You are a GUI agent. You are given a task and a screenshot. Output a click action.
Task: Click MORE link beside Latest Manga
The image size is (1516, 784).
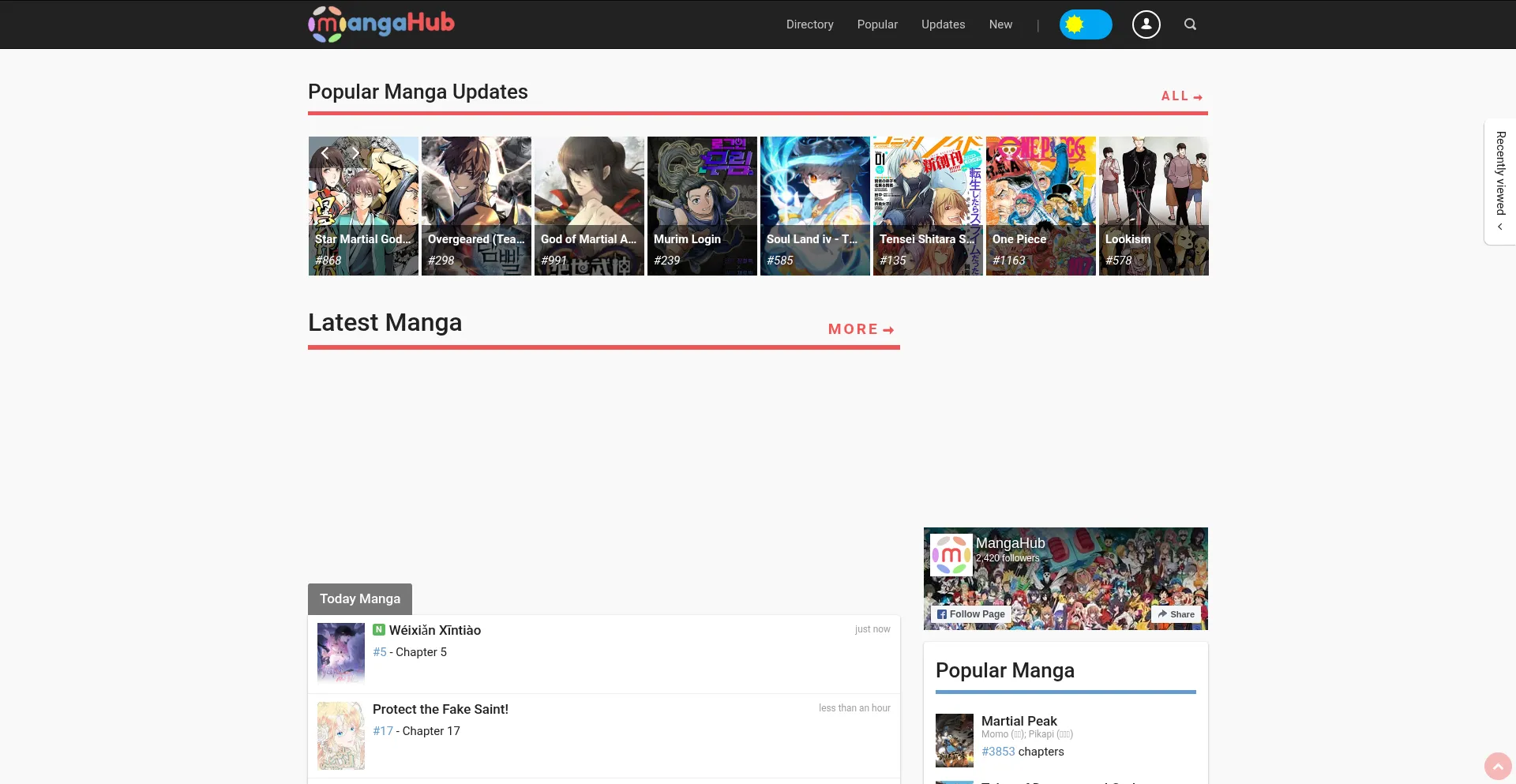click(x=861, y=329)
